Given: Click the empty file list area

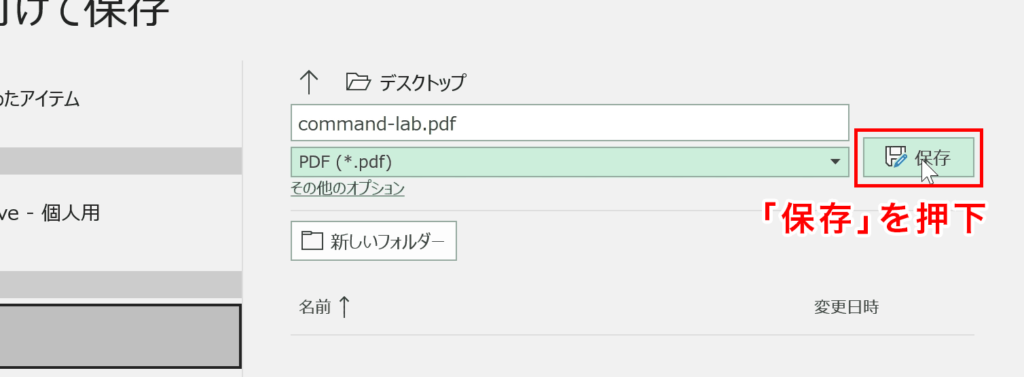Looking at the screenshot, I should tap(632, 356).
